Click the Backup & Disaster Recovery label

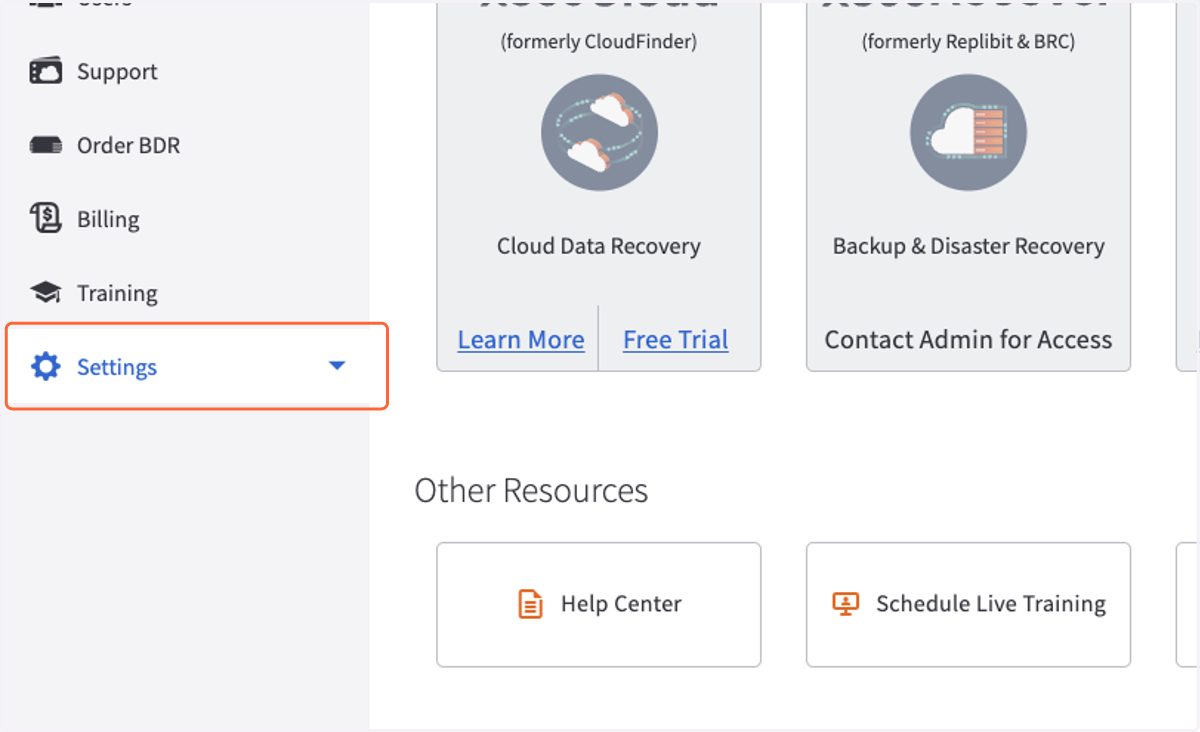tap(968, 246)
